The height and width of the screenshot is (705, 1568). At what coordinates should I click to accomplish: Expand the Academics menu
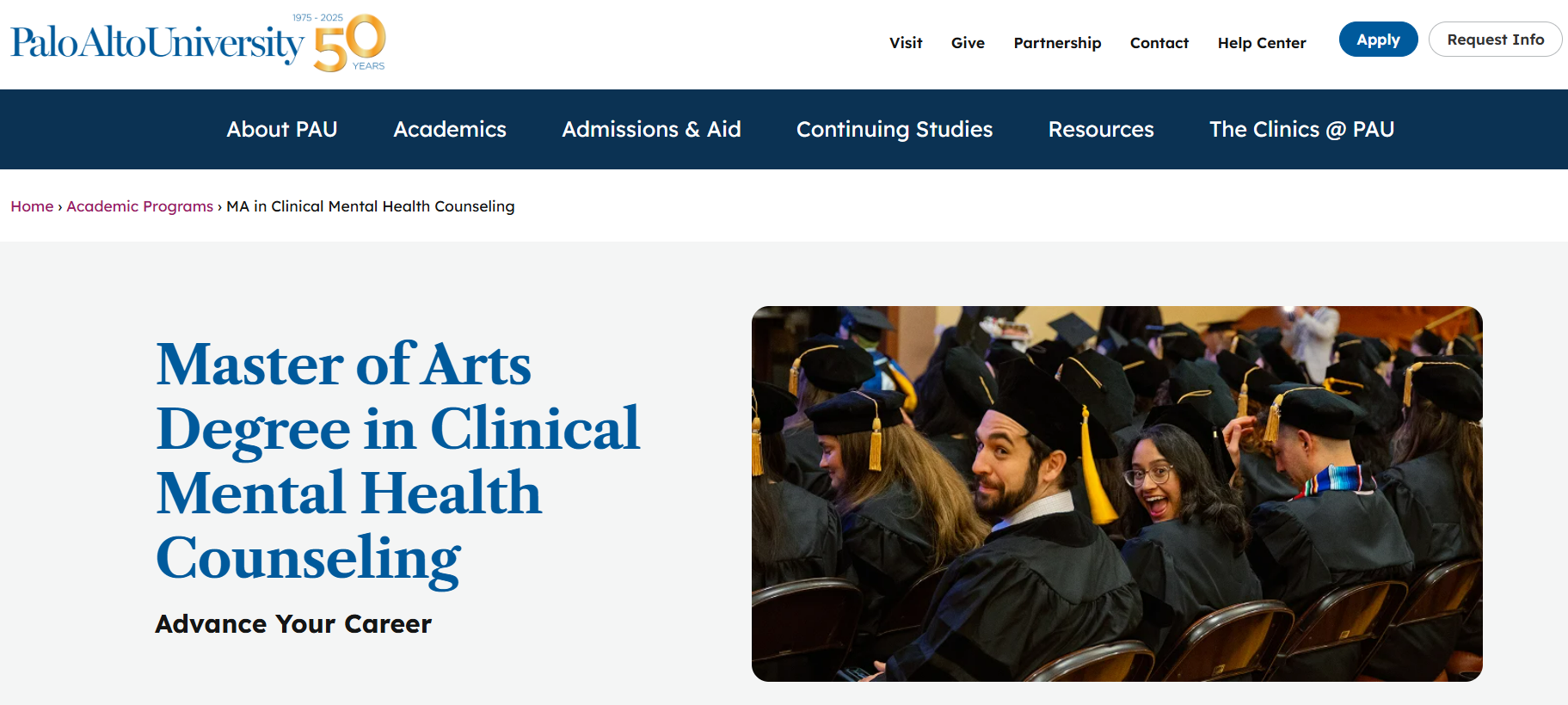pos(450,129)
